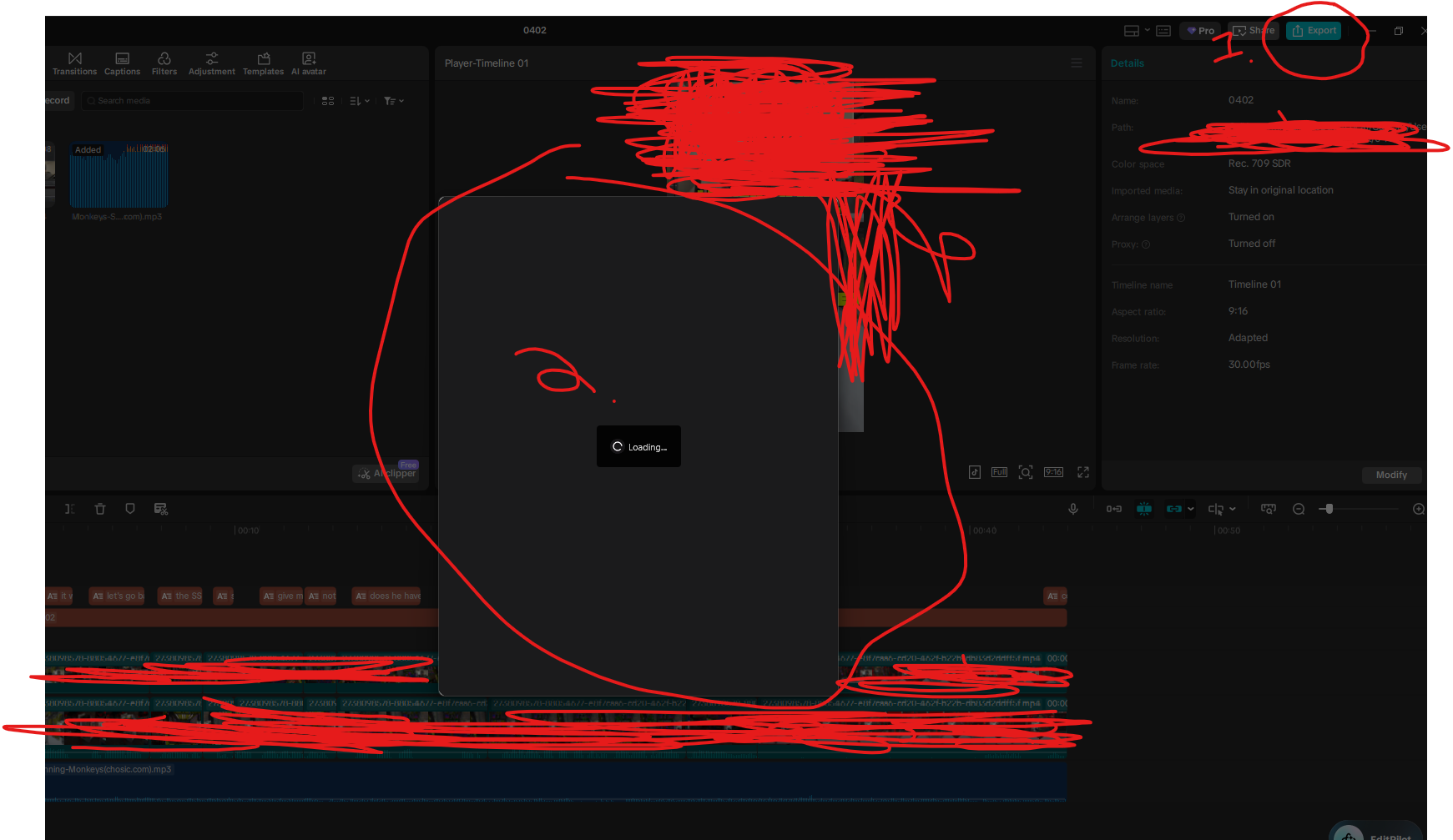Viewport: 1453px width, 840px height.
Task: Open the media filter dropdown
Action: click(x=393, y=101)
